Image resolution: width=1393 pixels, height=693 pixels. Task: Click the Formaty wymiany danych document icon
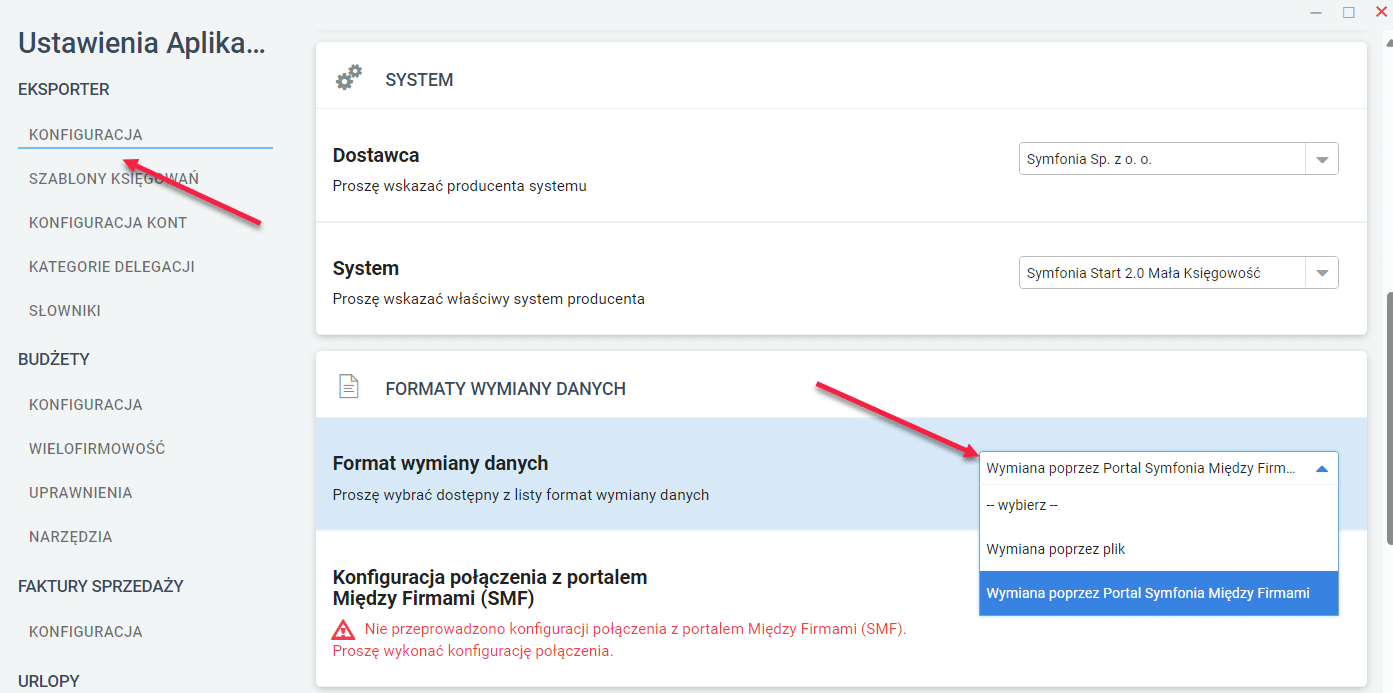click(348, 387)
